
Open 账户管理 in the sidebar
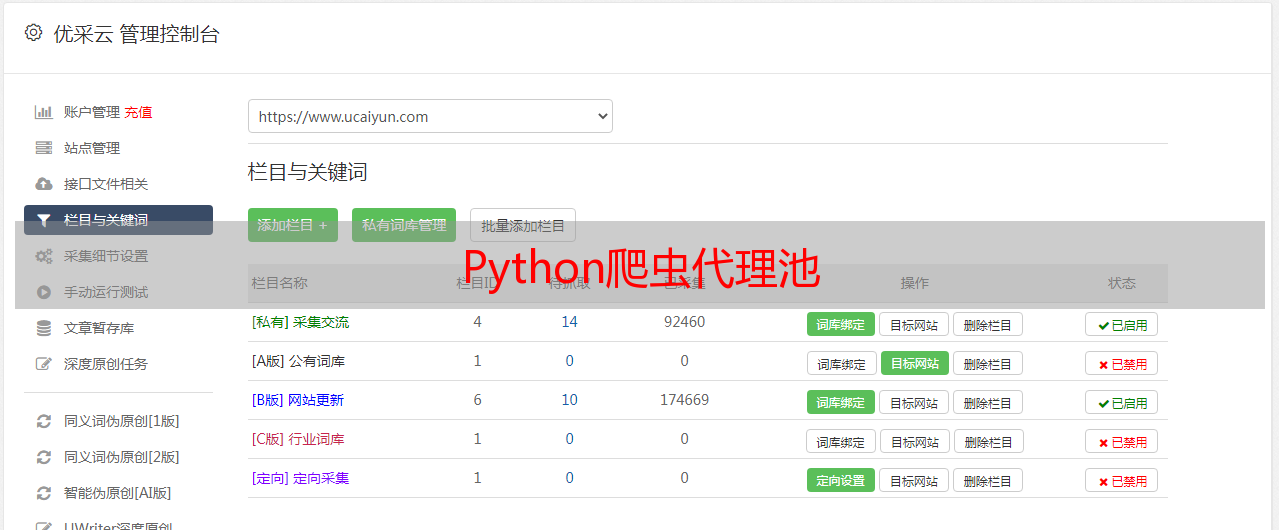click(x=92, y=112)
